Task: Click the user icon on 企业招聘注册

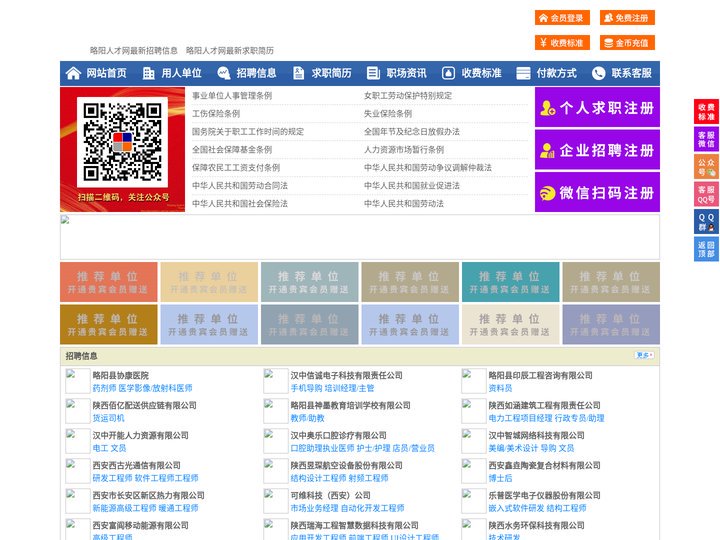Action: 547,150
